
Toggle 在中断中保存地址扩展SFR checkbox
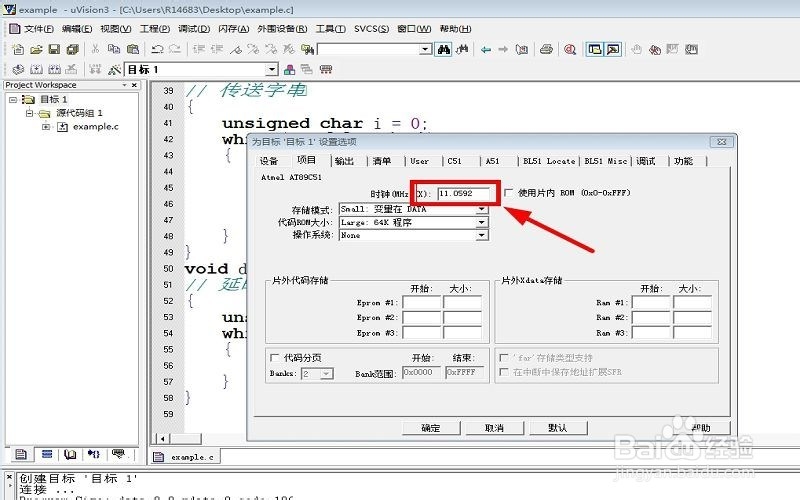[504, 372]
